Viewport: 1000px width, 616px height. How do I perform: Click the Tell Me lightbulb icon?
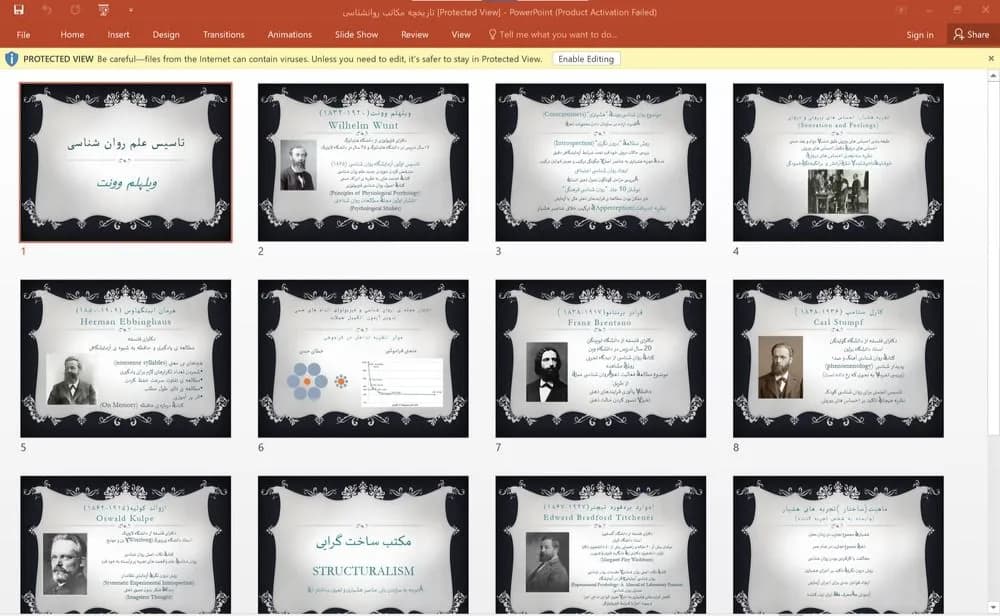492,34
